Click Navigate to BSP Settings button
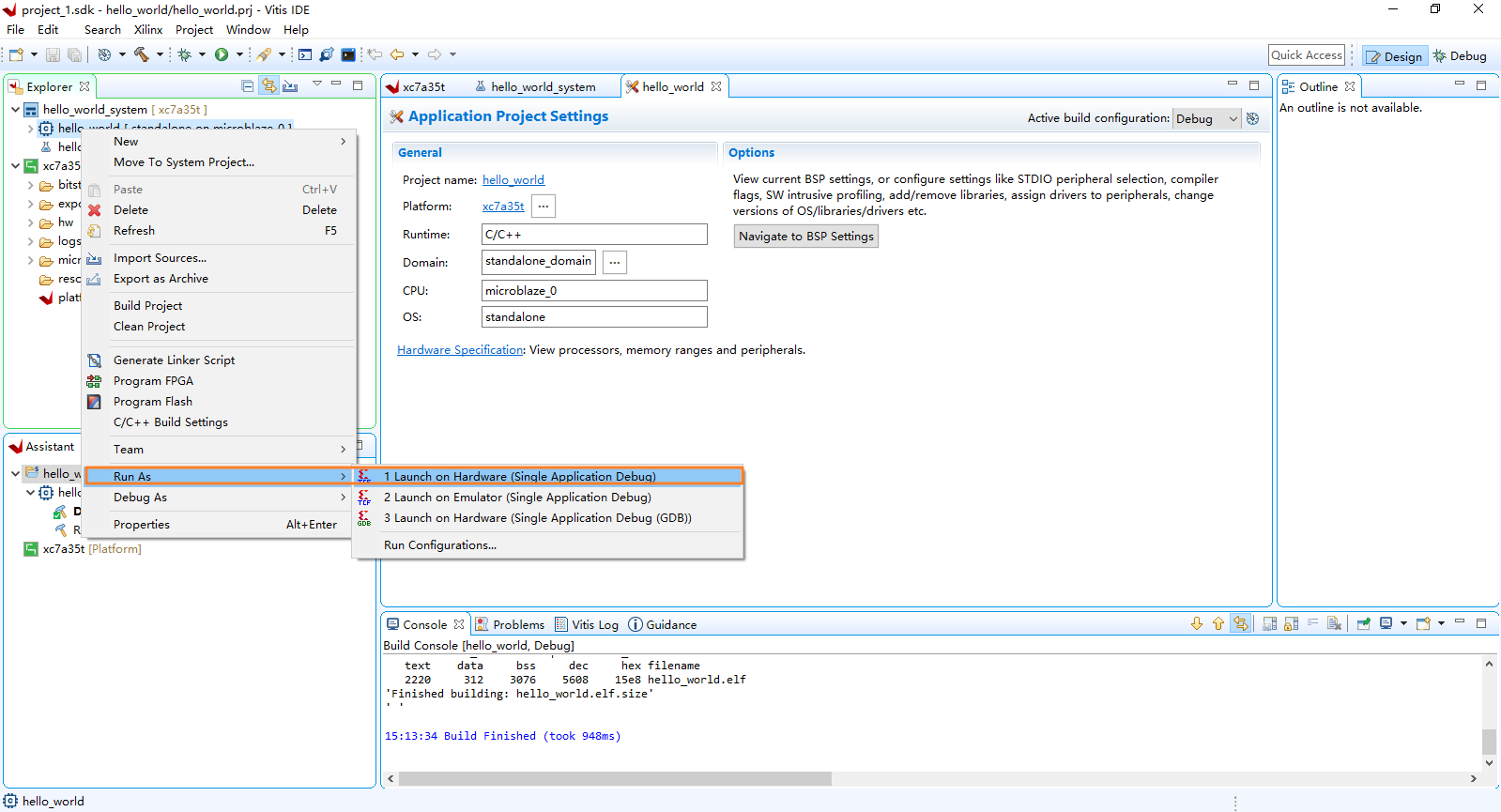Image resolution: width=1501 pixels, height=812 pixels. (806, 237)
